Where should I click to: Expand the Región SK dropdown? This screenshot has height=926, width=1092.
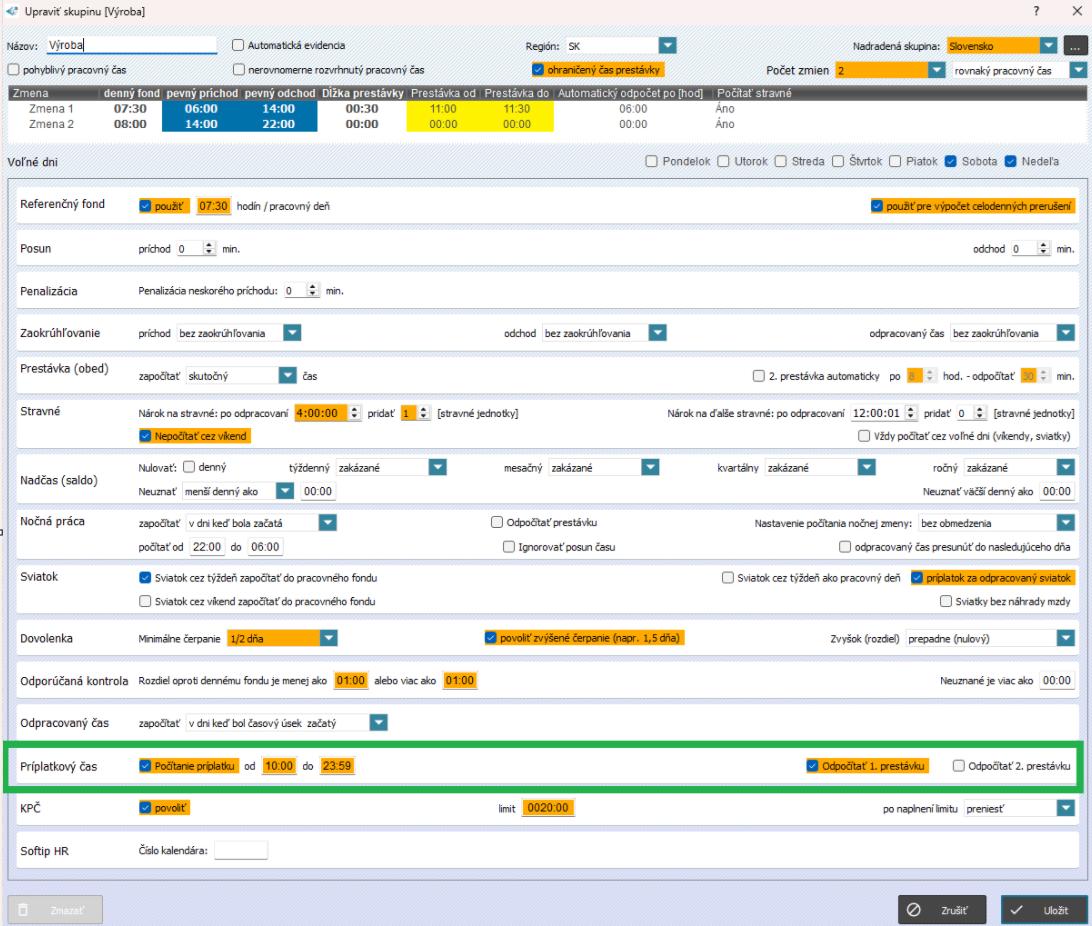pos(668,45)
